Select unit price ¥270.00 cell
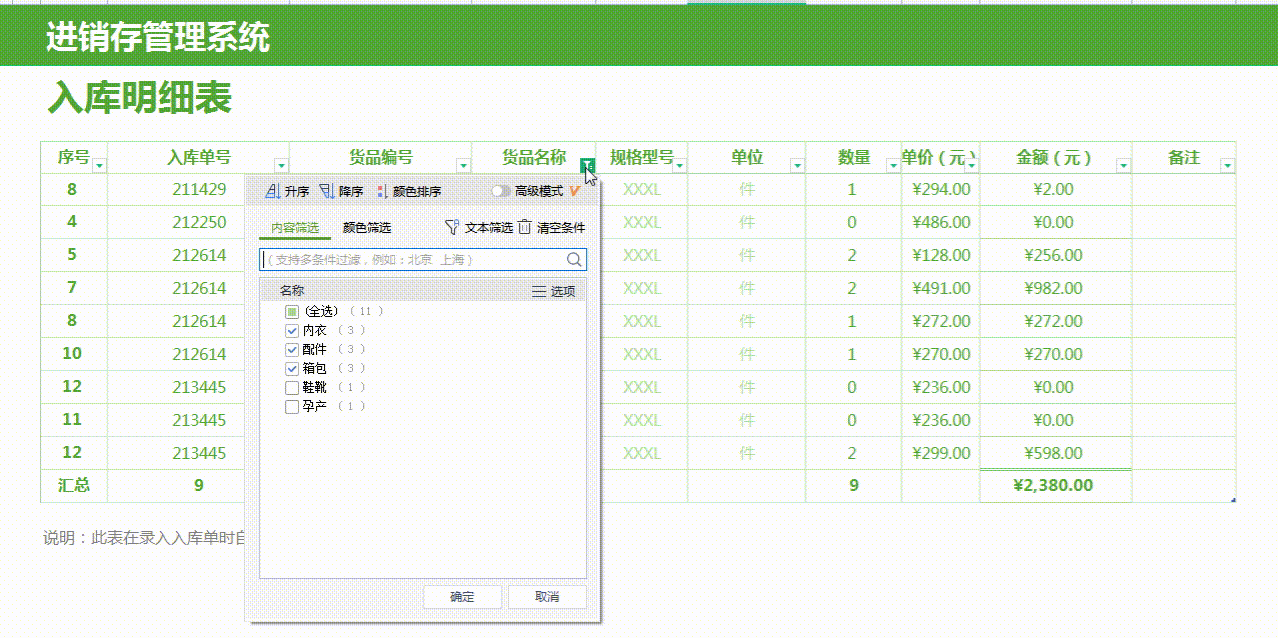The image size is (1278, 638). [x=941, y=354]
